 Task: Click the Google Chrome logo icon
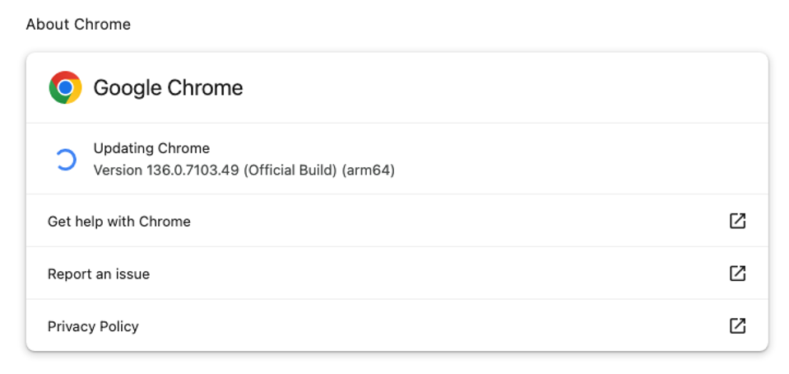[65, 88]
